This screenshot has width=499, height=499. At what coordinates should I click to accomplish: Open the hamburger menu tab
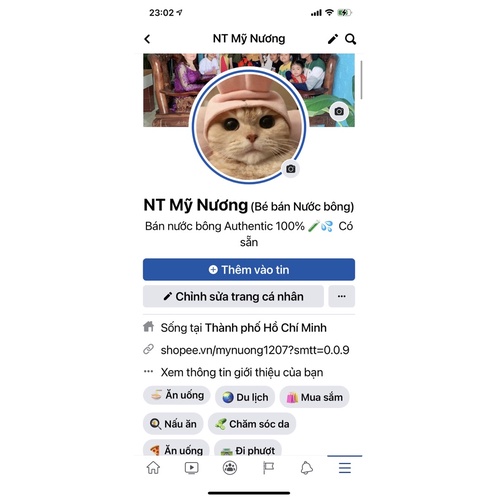(x=345, y=468)
